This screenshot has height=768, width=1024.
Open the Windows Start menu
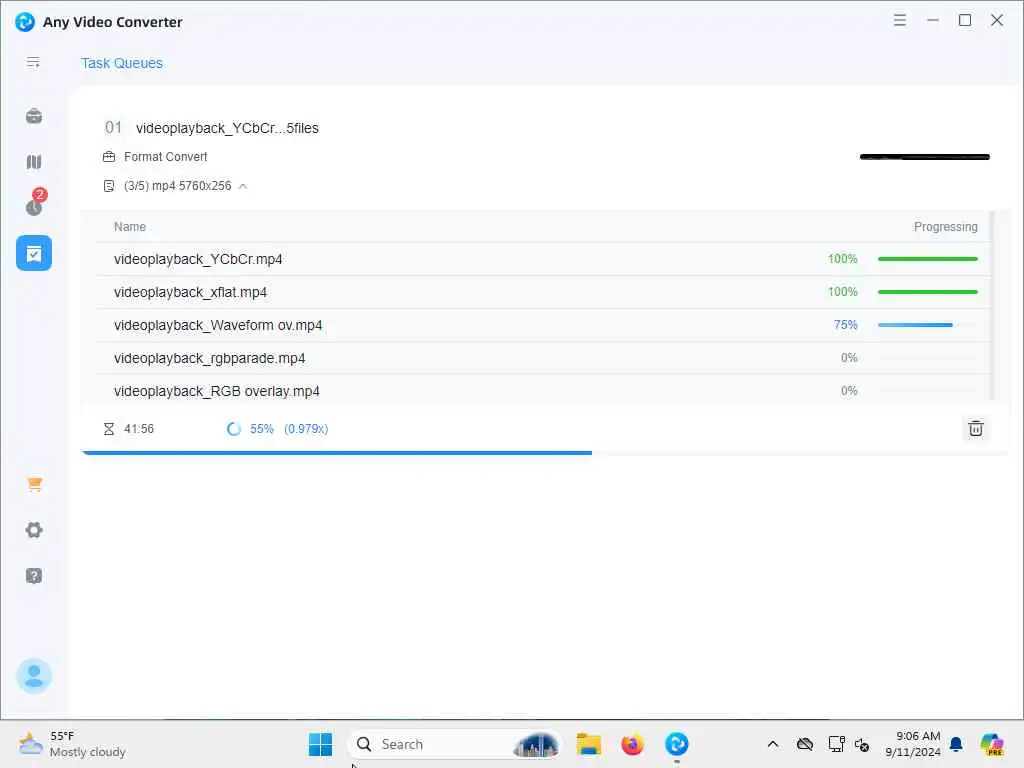(x=320, y=744)
